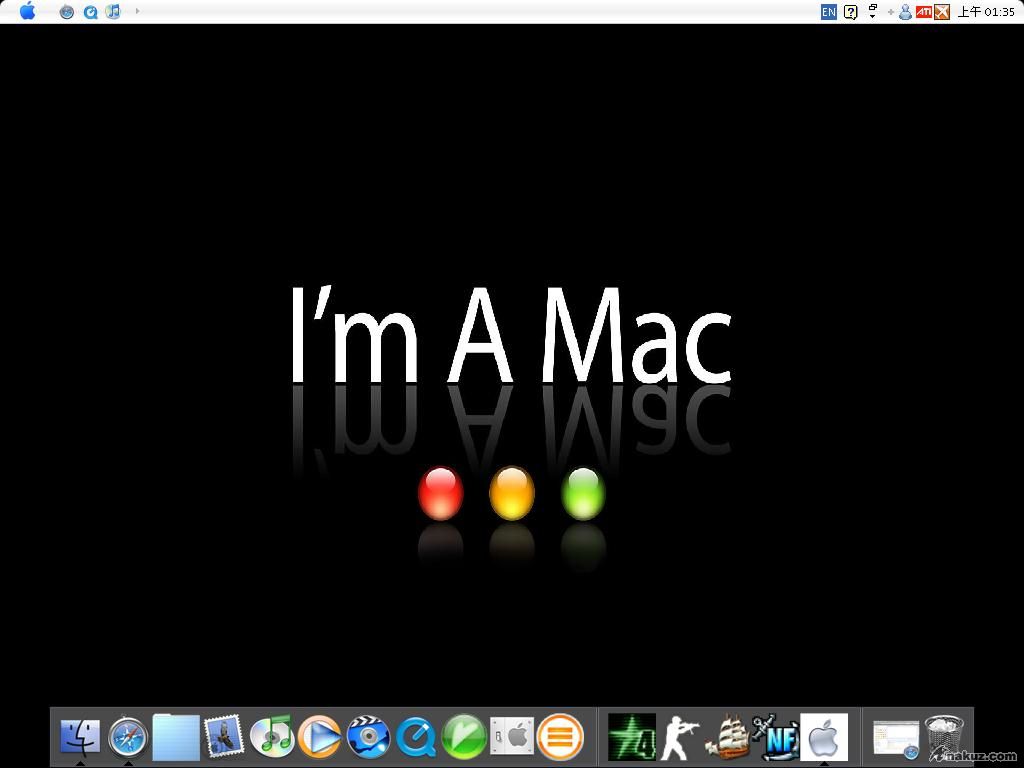Launch Safari compass in the dock
This screenshot has width=1024, height=768.
click(x=128, y=737)
